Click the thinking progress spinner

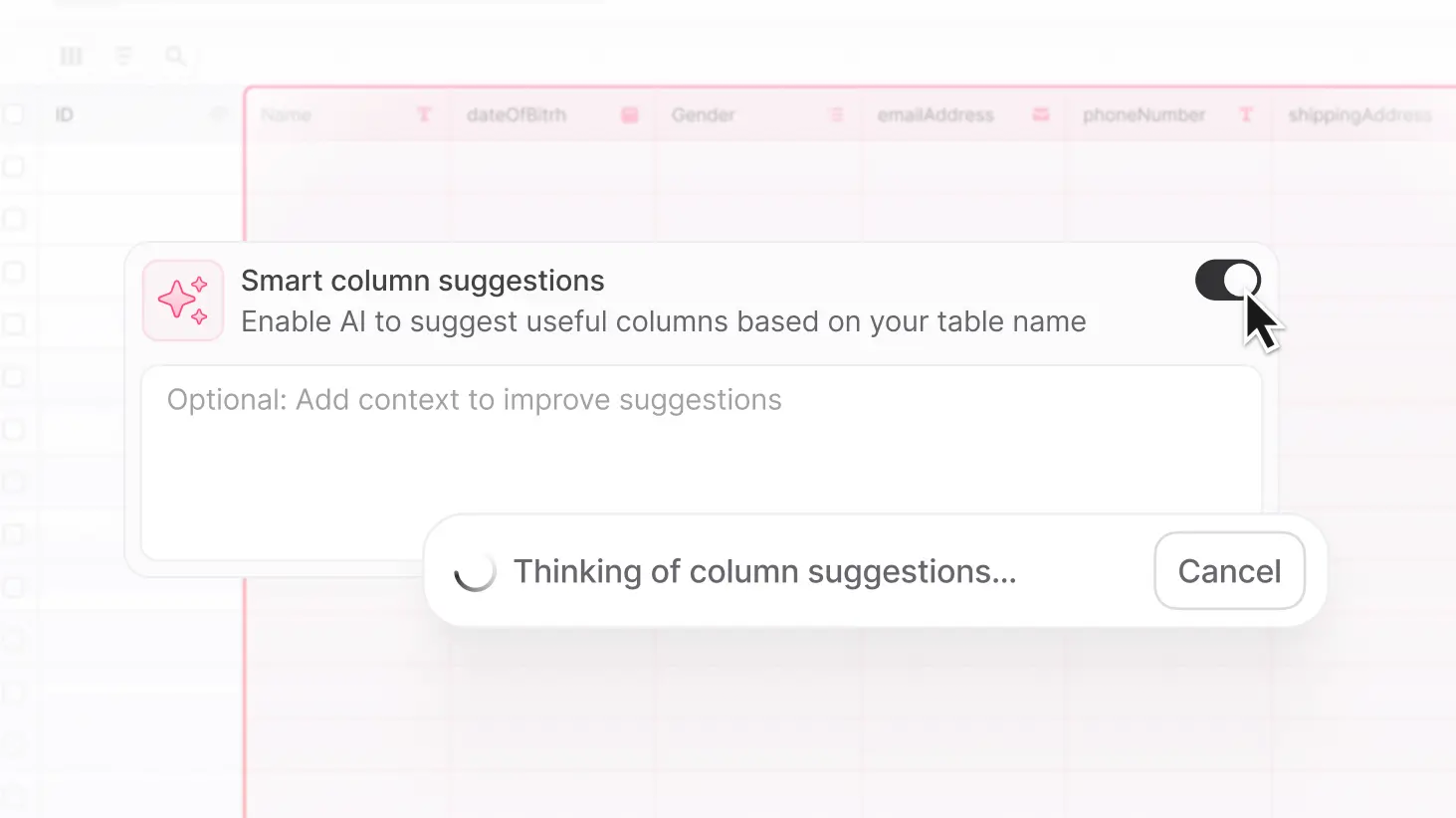pos(476,571)
